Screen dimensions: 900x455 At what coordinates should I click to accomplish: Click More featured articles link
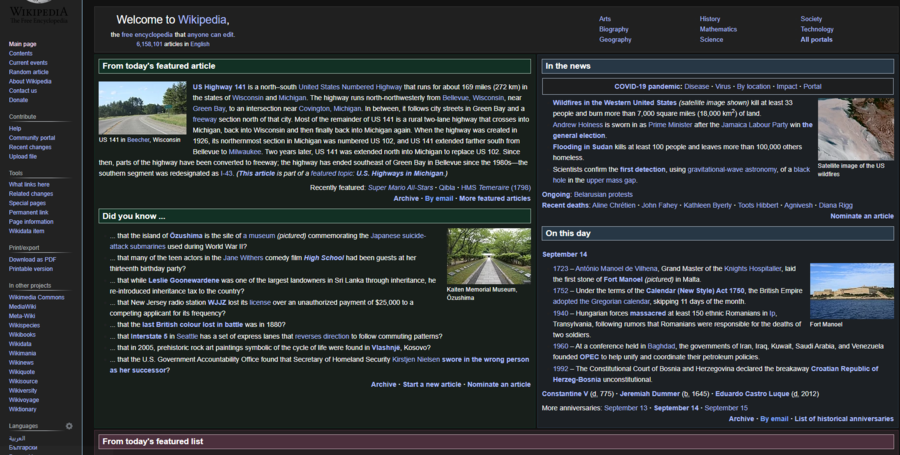(x=495, y=198)
